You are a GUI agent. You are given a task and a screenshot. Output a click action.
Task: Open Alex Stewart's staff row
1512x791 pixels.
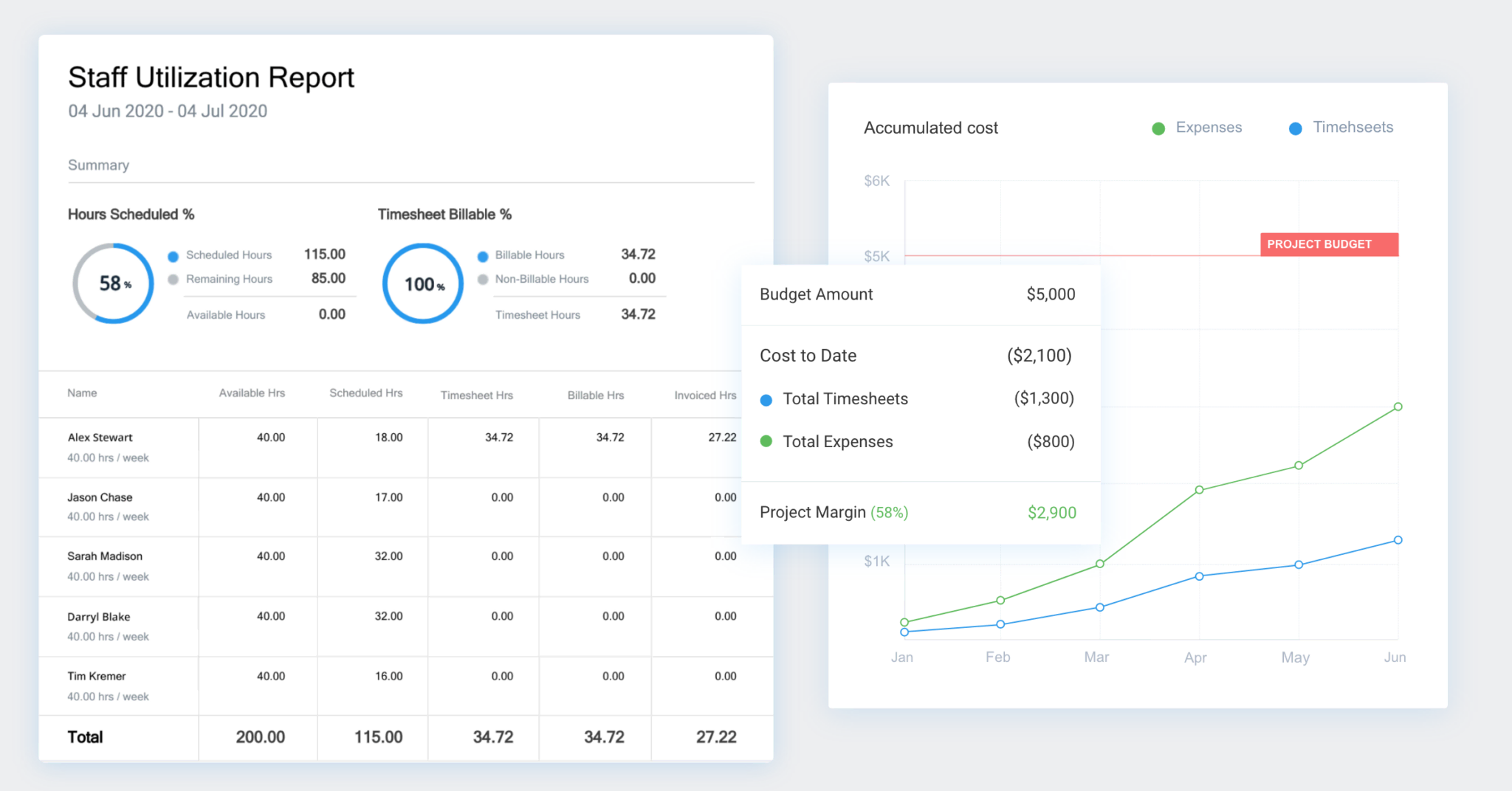100,438
